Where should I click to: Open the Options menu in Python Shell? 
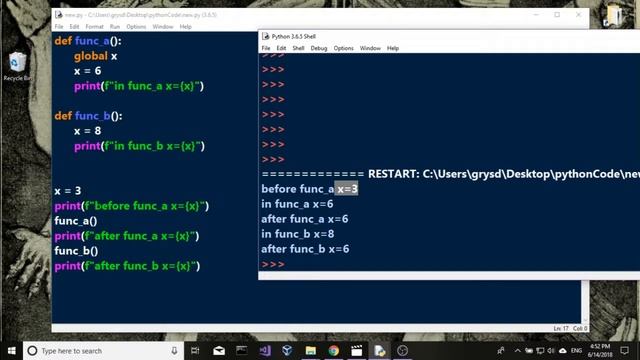[344, 48]
